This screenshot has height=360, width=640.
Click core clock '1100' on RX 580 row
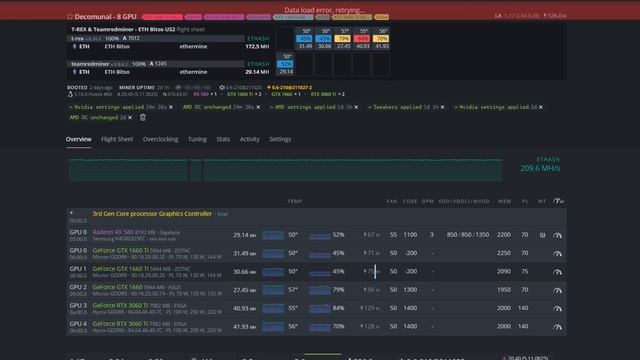click(x=410, y=235)
